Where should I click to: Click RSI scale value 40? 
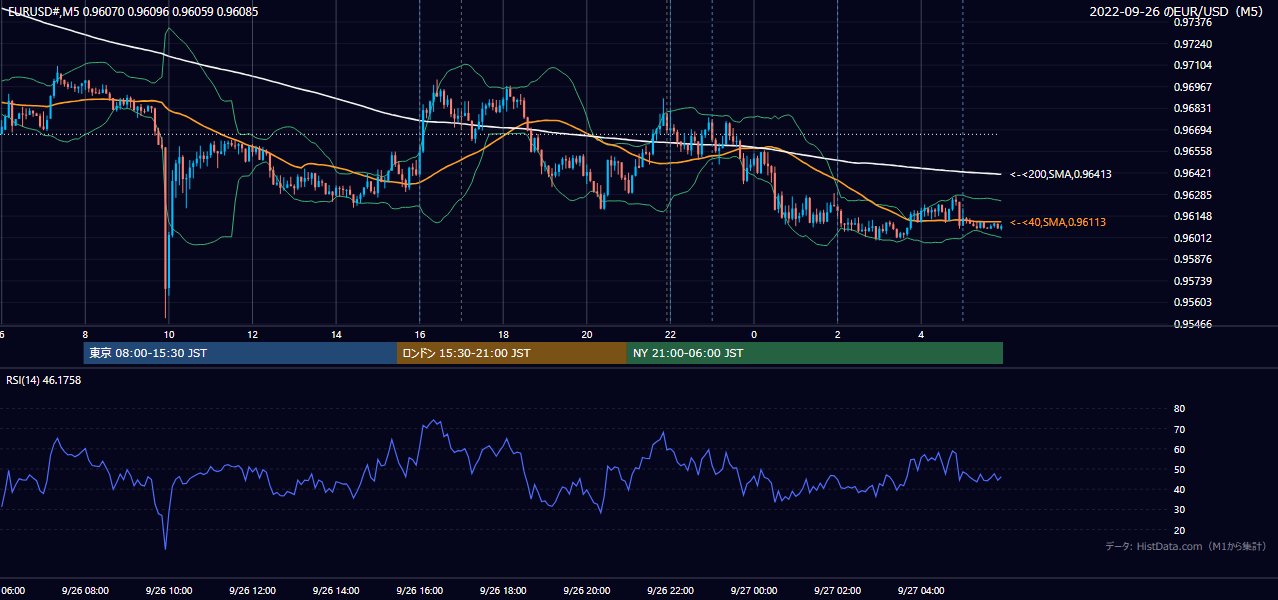(x=1179, y=490)
